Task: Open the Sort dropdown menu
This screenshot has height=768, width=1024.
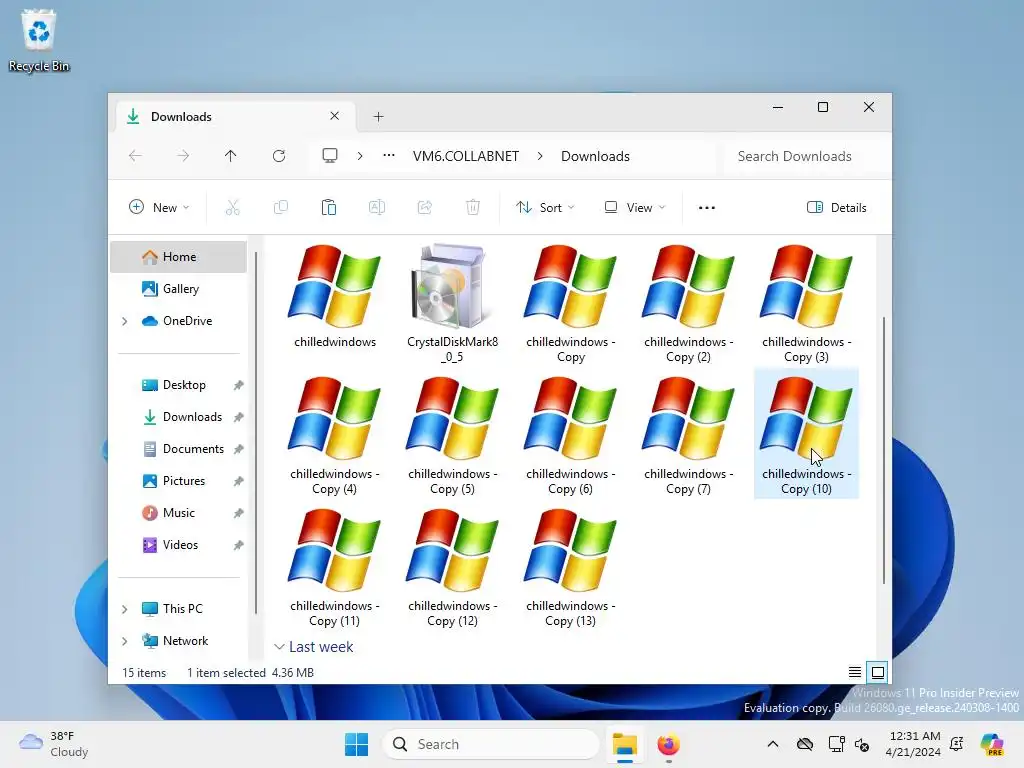Action: pos(545,208)
